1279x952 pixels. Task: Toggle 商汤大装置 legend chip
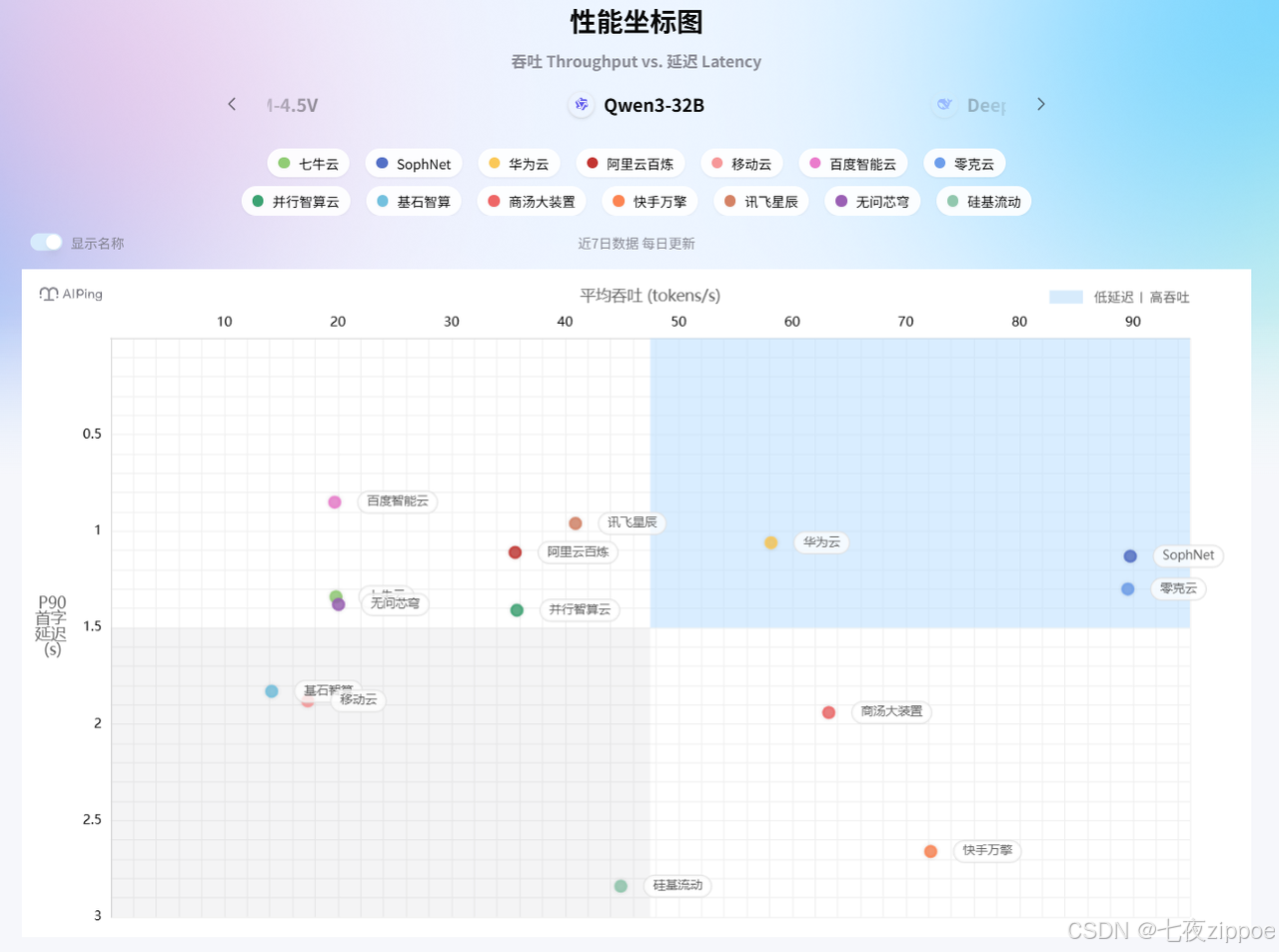click(x=532, y=202)
